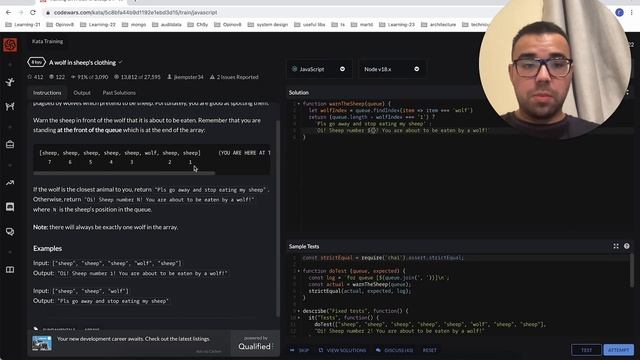Open the 2 Issues Reported link

point(234,77)
